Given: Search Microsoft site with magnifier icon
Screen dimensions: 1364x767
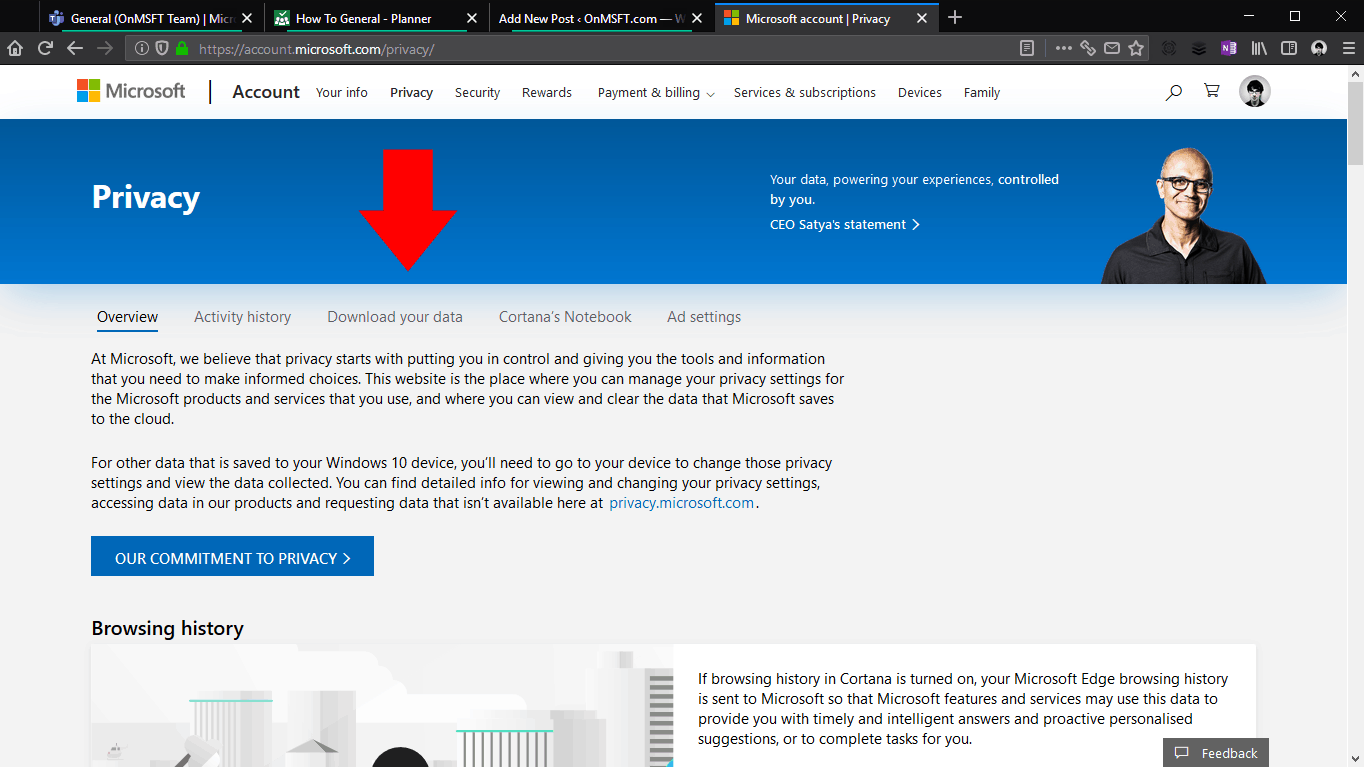Looking at the screenshot, I should click(1174, 92).
